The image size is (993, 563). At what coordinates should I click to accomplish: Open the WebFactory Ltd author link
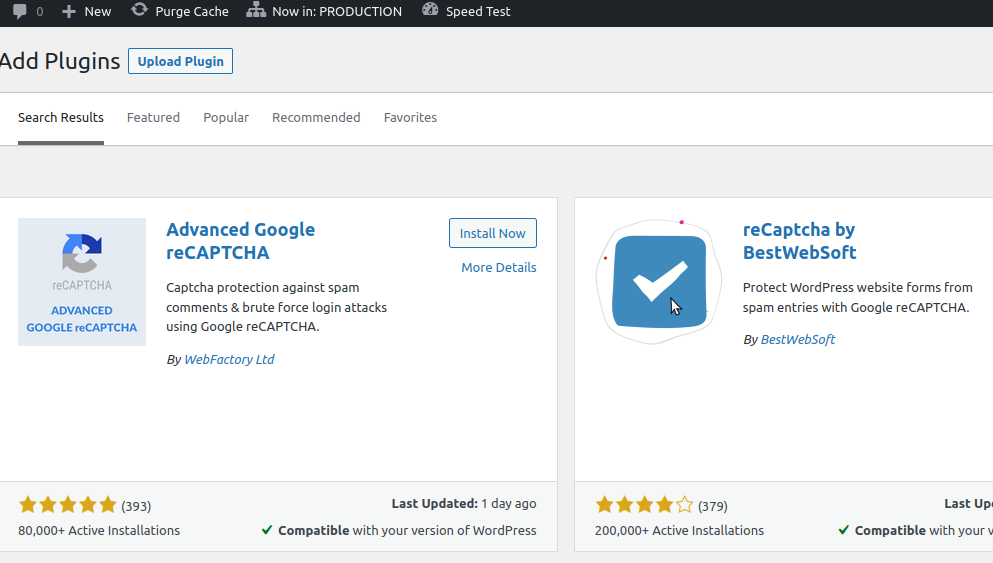point(229,360)
